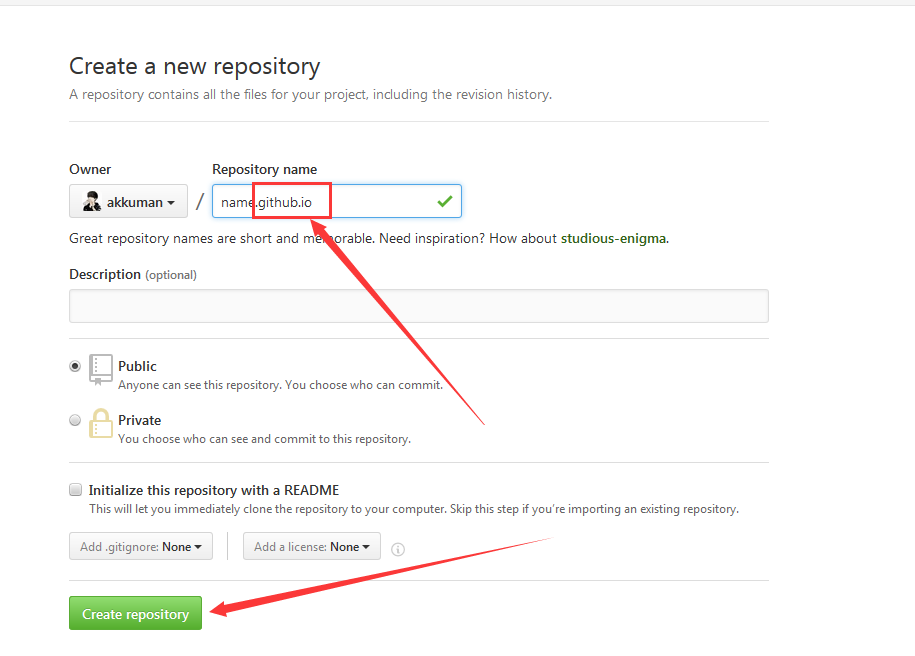Click the Private option label
This screenshot has height=656, width=915.
[x=139, y=420]
